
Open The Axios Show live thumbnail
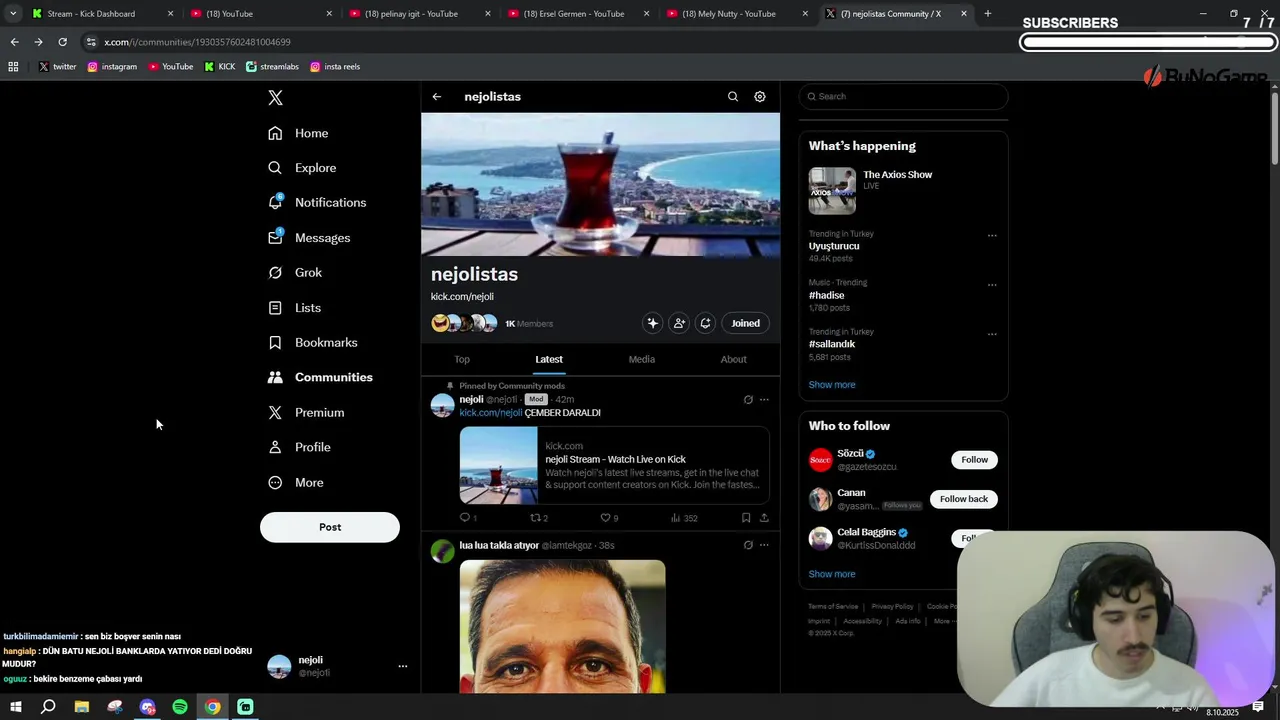click(832, 191)
